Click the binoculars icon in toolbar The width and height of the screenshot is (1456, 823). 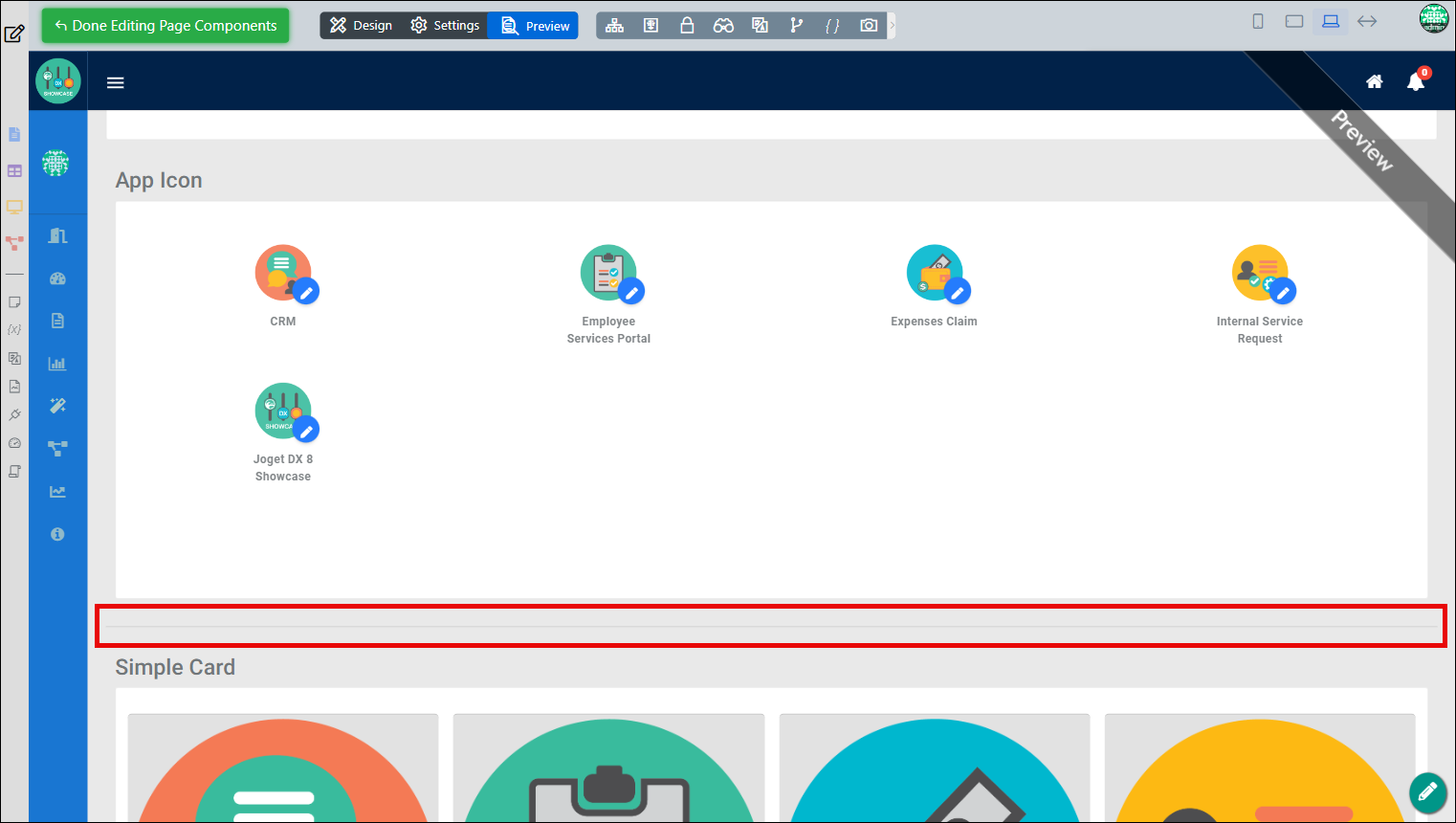(723, 26)
